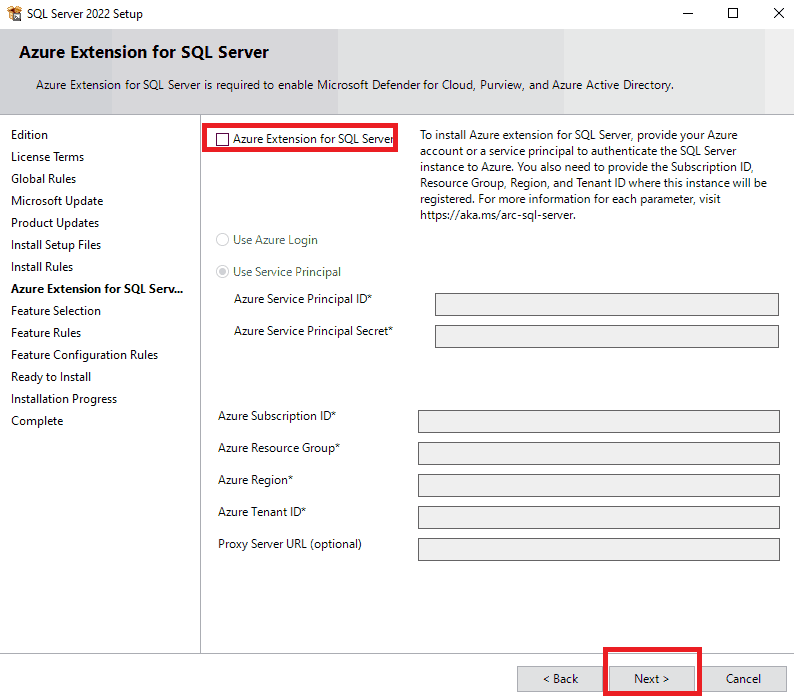Jump to Feature Selection step
794x698 pixels.
click(56, 311)
